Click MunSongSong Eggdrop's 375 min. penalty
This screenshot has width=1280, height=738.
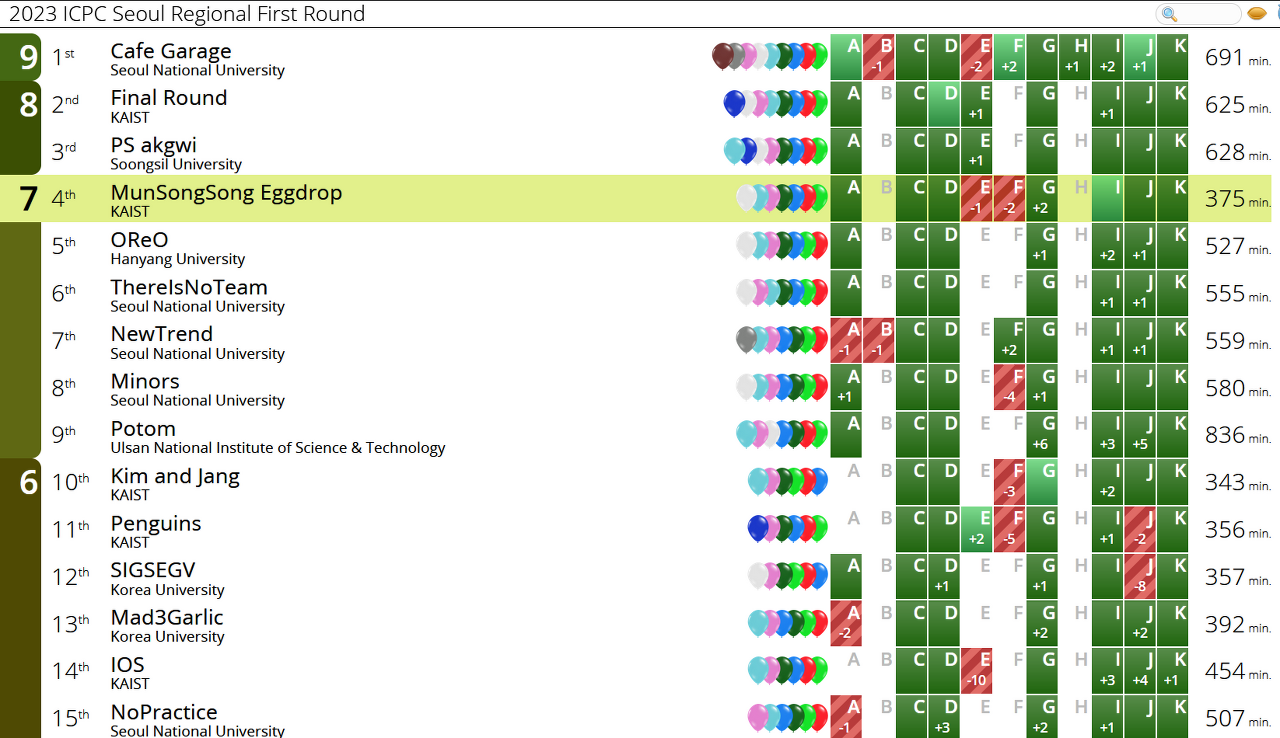pyautogui.click(x=1238, y=199)
